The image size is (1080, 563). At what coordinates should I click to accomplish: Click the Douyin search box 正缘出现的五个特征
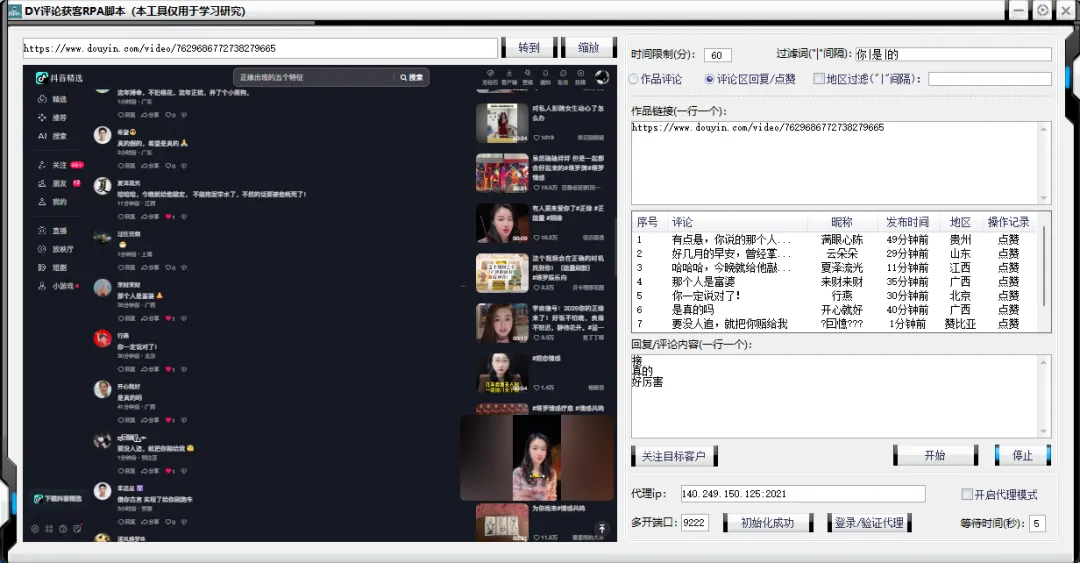(x=315, y=77)
